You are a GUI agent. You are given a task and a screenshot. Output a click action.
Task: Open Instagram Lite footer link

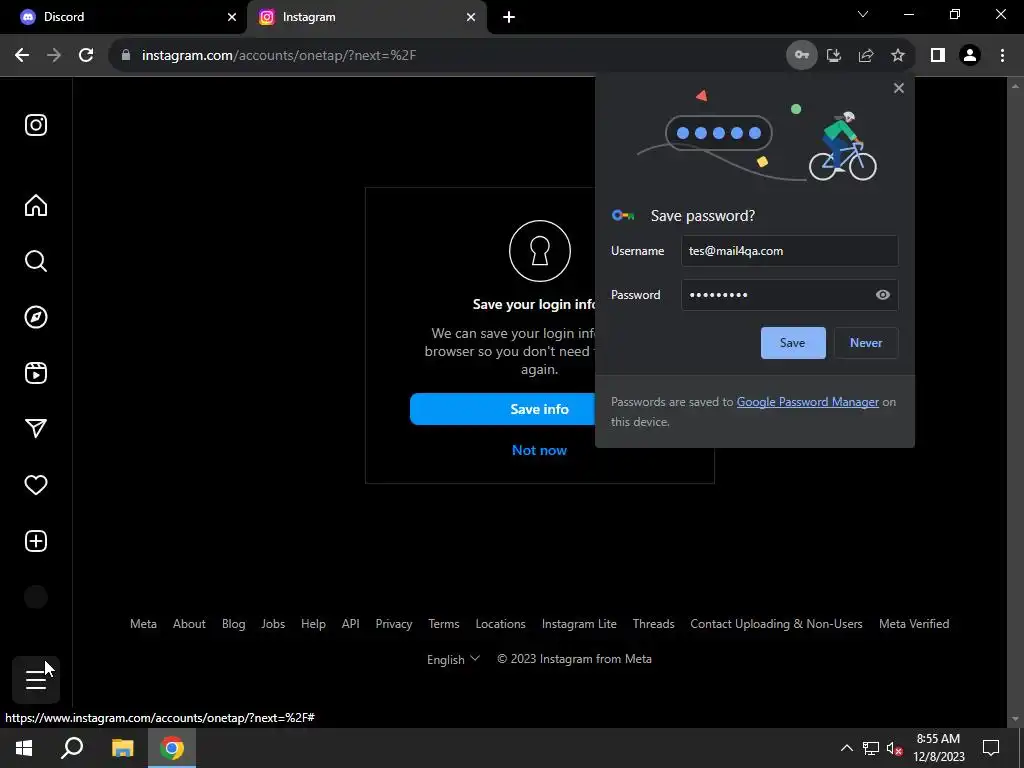579,624
